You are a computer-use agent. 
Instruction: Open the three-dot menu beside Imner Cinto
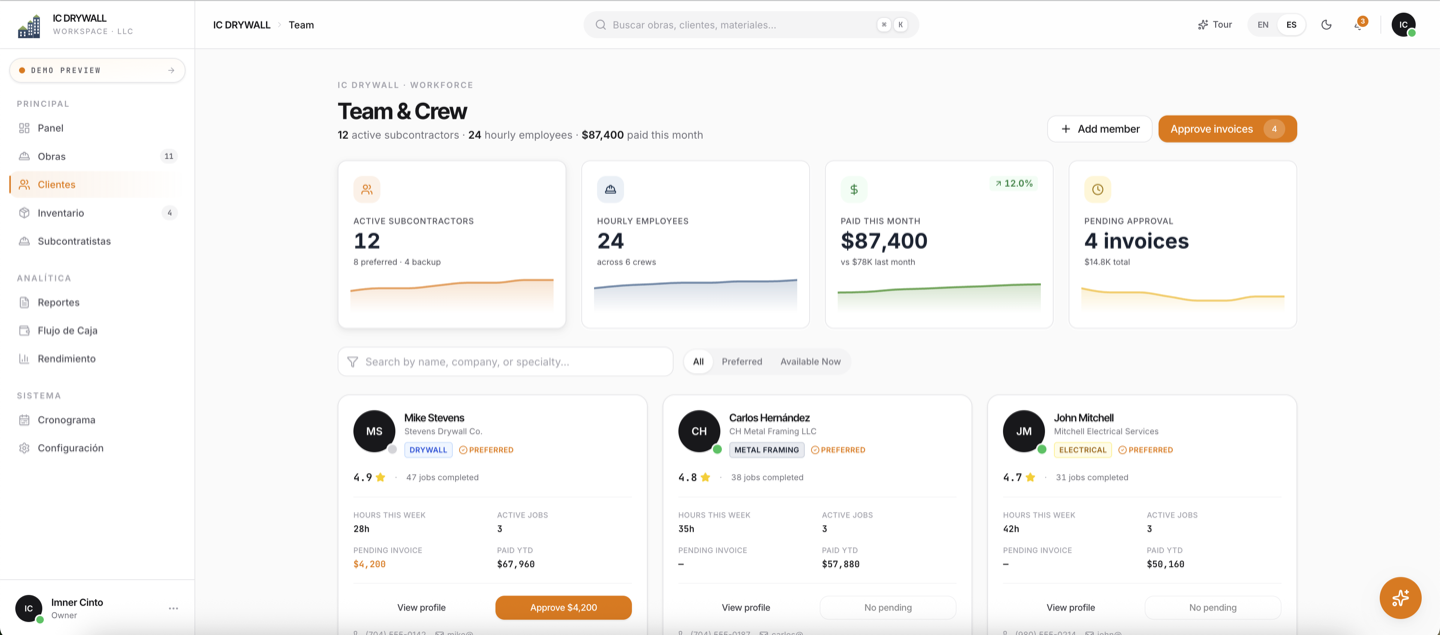173,608
